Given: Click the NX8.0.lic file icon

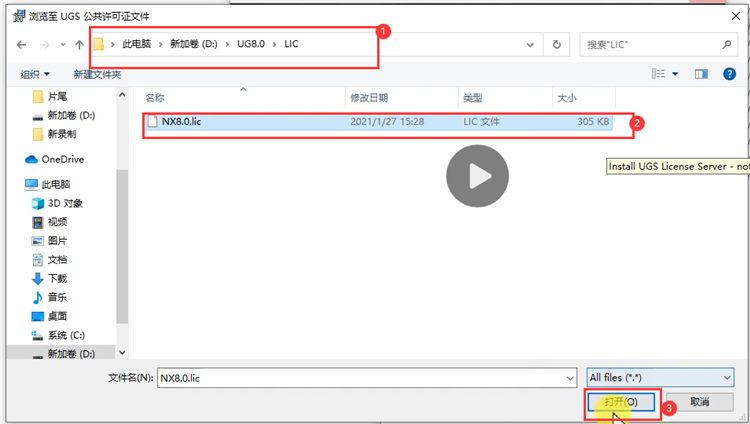Looking at the screenshot, I should tap(152, 122).
